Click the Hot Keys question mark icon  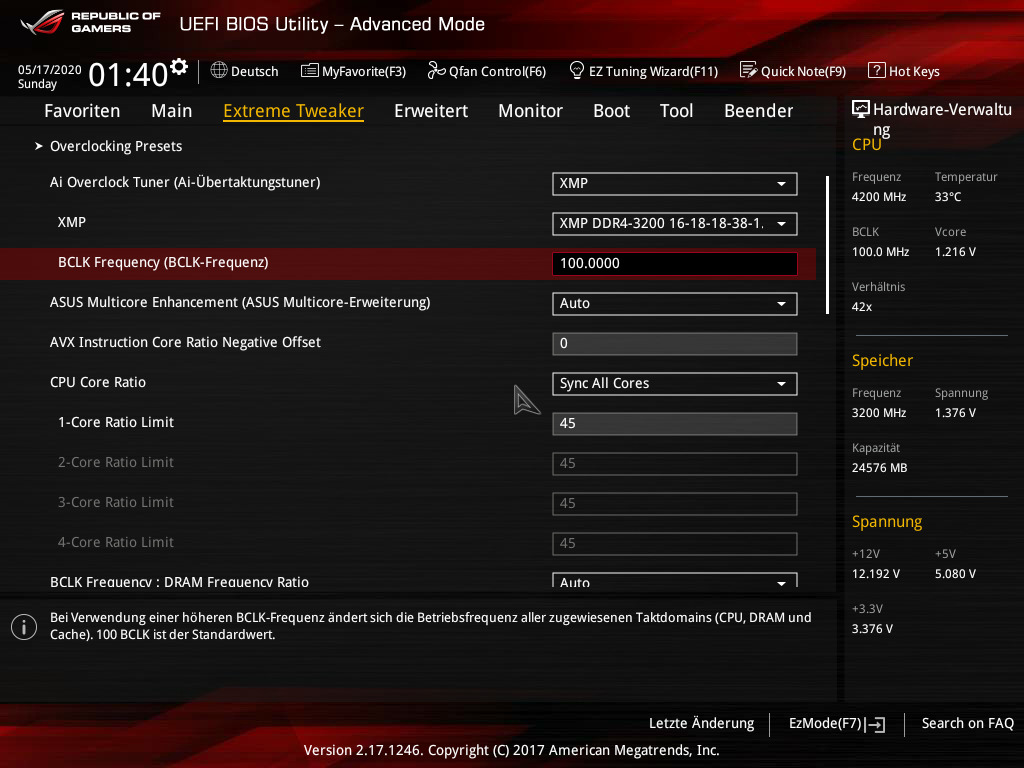coord(876,70)
